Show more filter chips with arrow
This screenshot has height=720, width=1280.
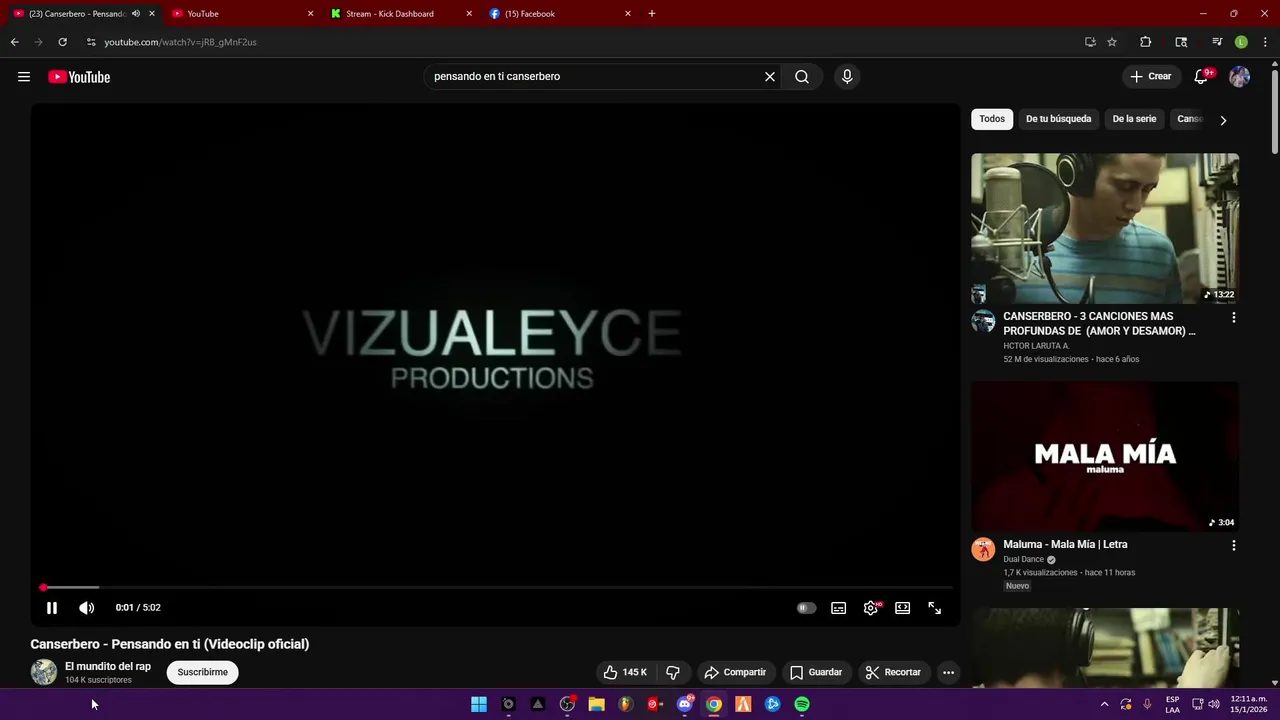click(x=1223, y=120)
